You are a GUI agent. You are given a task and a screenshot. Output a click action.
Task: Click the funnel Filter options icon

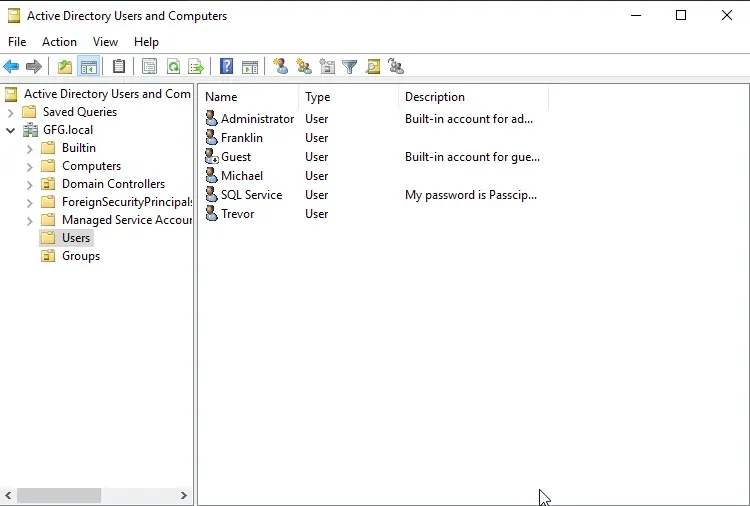pyautogui.click(x=350, y=66)
